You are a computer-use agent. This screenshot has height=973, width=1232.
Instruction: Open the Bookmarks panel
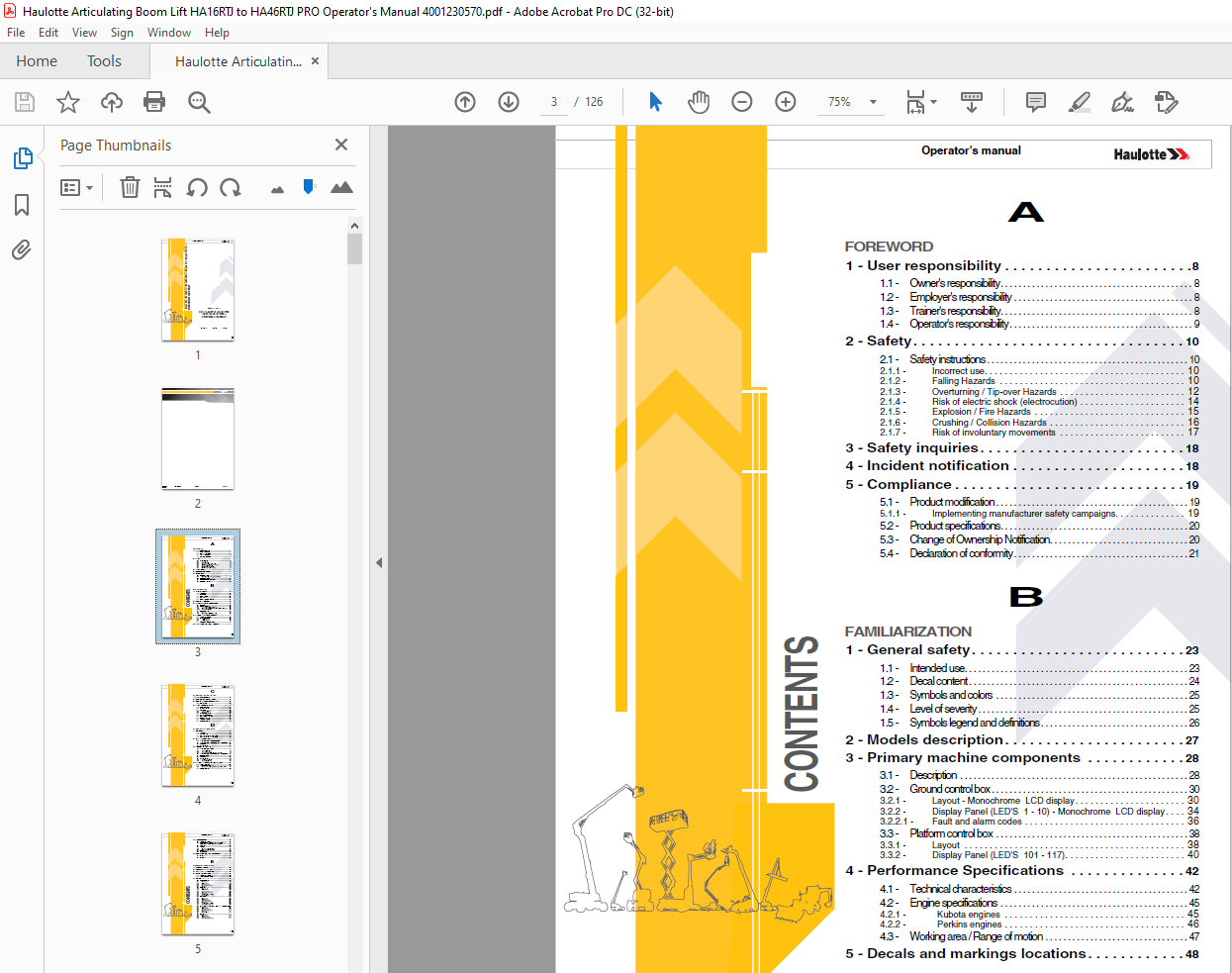(22, 205)
